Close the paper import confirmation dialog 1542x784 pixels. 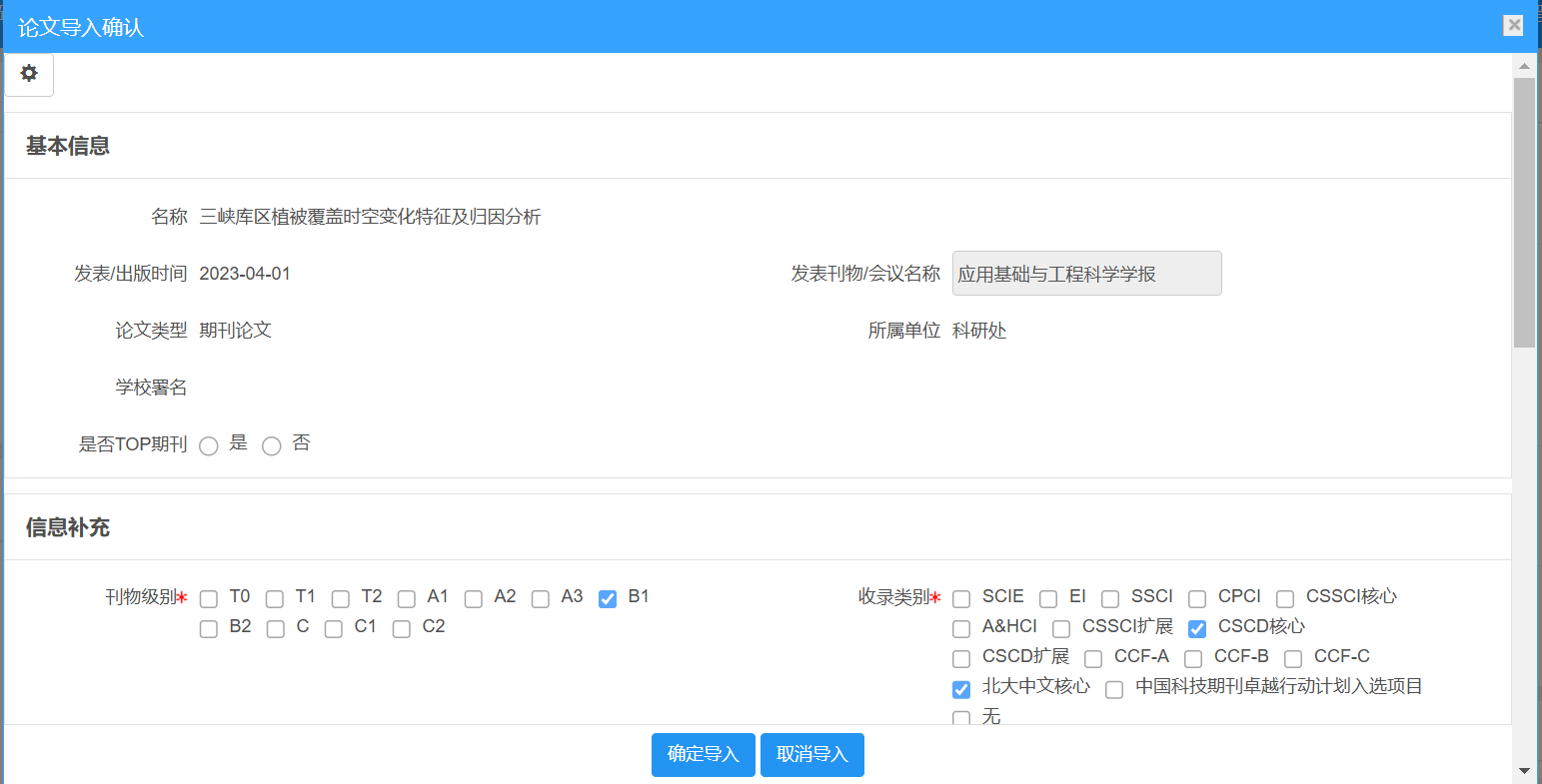1514,26
